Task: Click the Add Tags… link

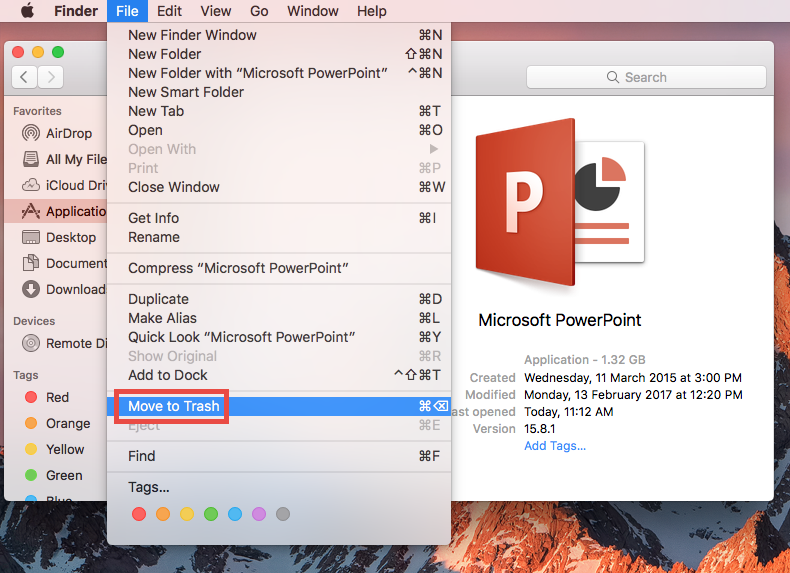Action: [x=555, y=446]
